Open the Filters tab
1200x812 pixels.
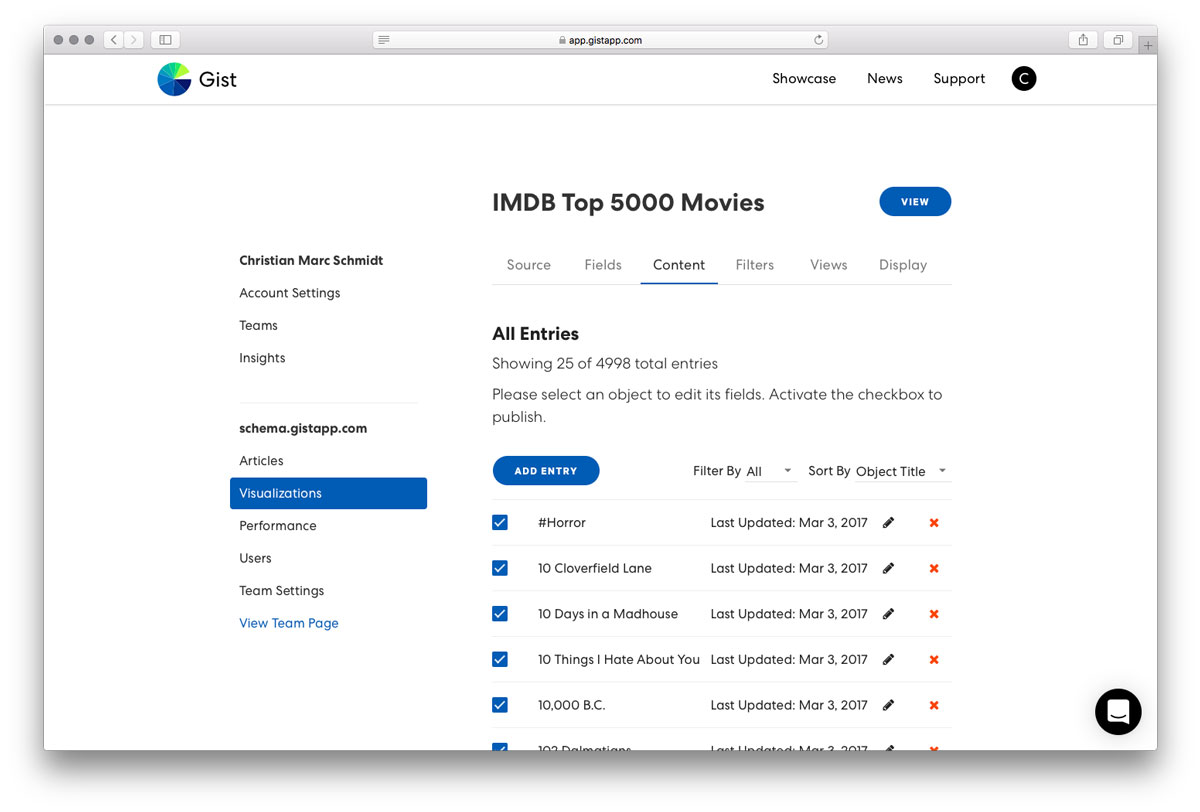tap(755, 265)
